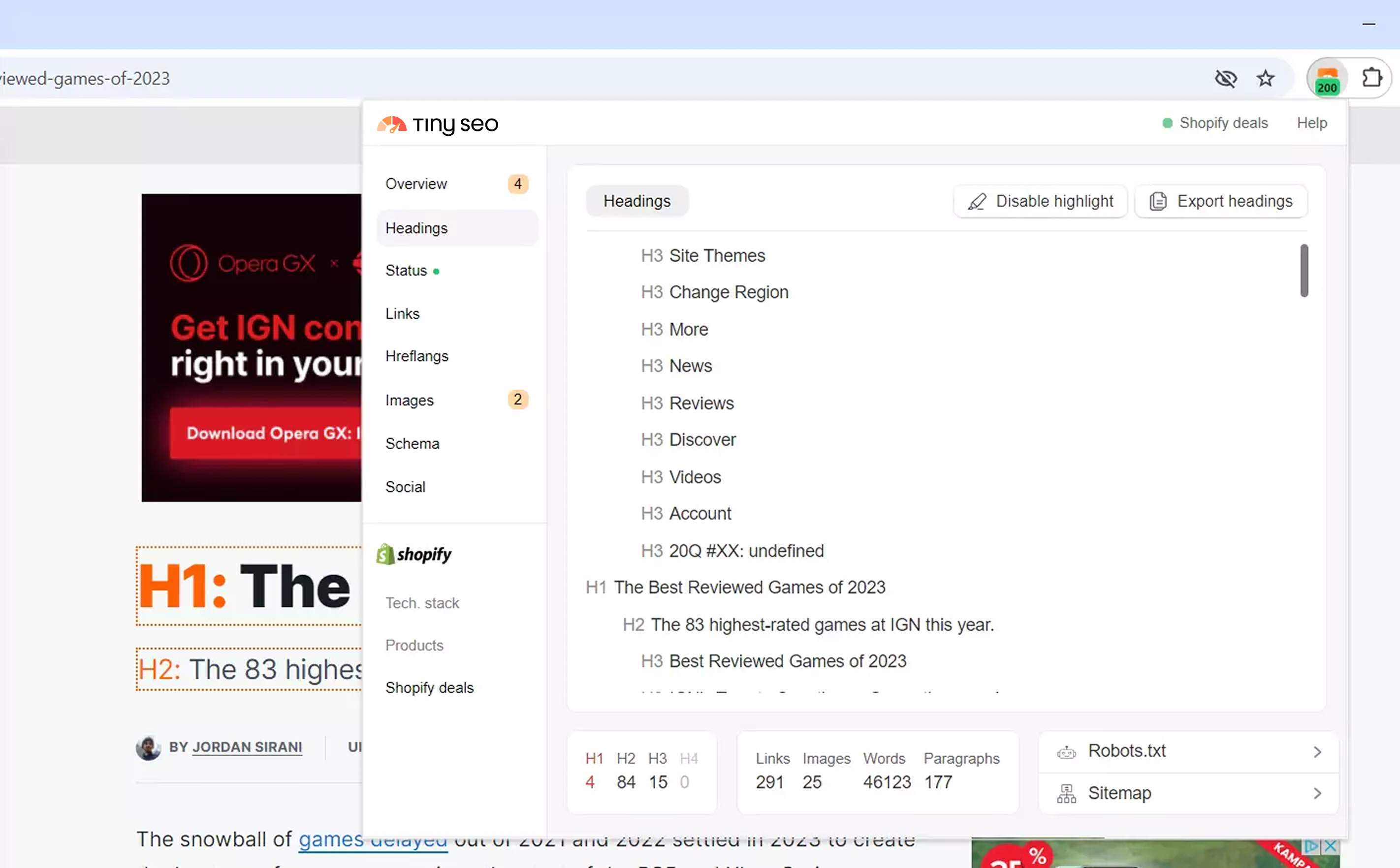The height and width of the screenshot is (868, 1400).
Task: Click the Links count 291
Action: click(x=769, y=782)
